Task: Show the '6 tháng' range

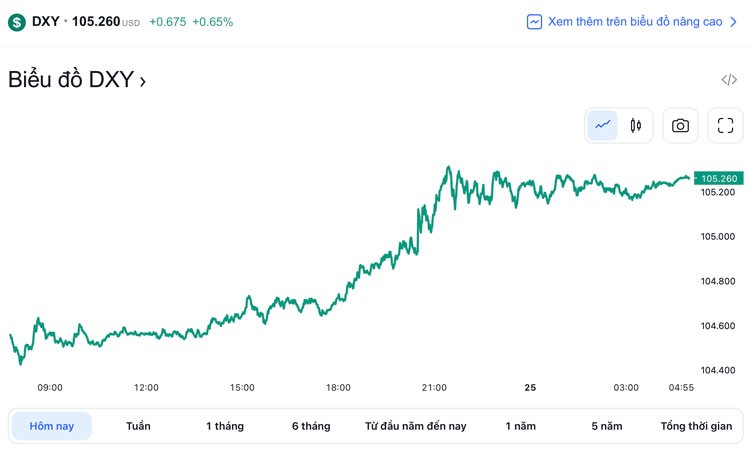Action: [x=311, y=426]
